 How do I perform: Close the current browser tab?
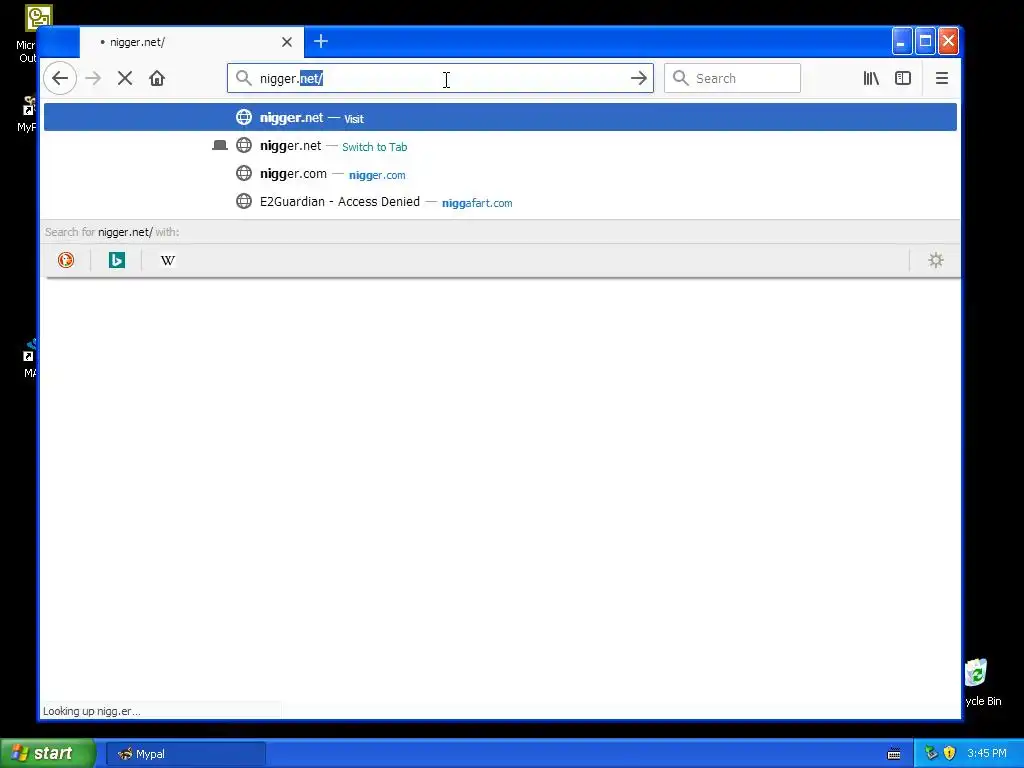[x=287, y=42]
